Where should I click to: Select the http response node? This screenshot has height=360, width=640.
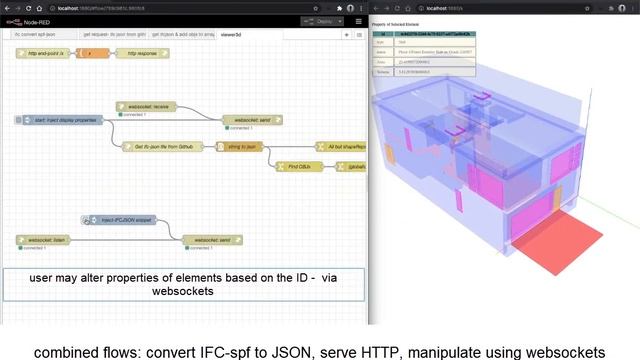click(142, 53)
